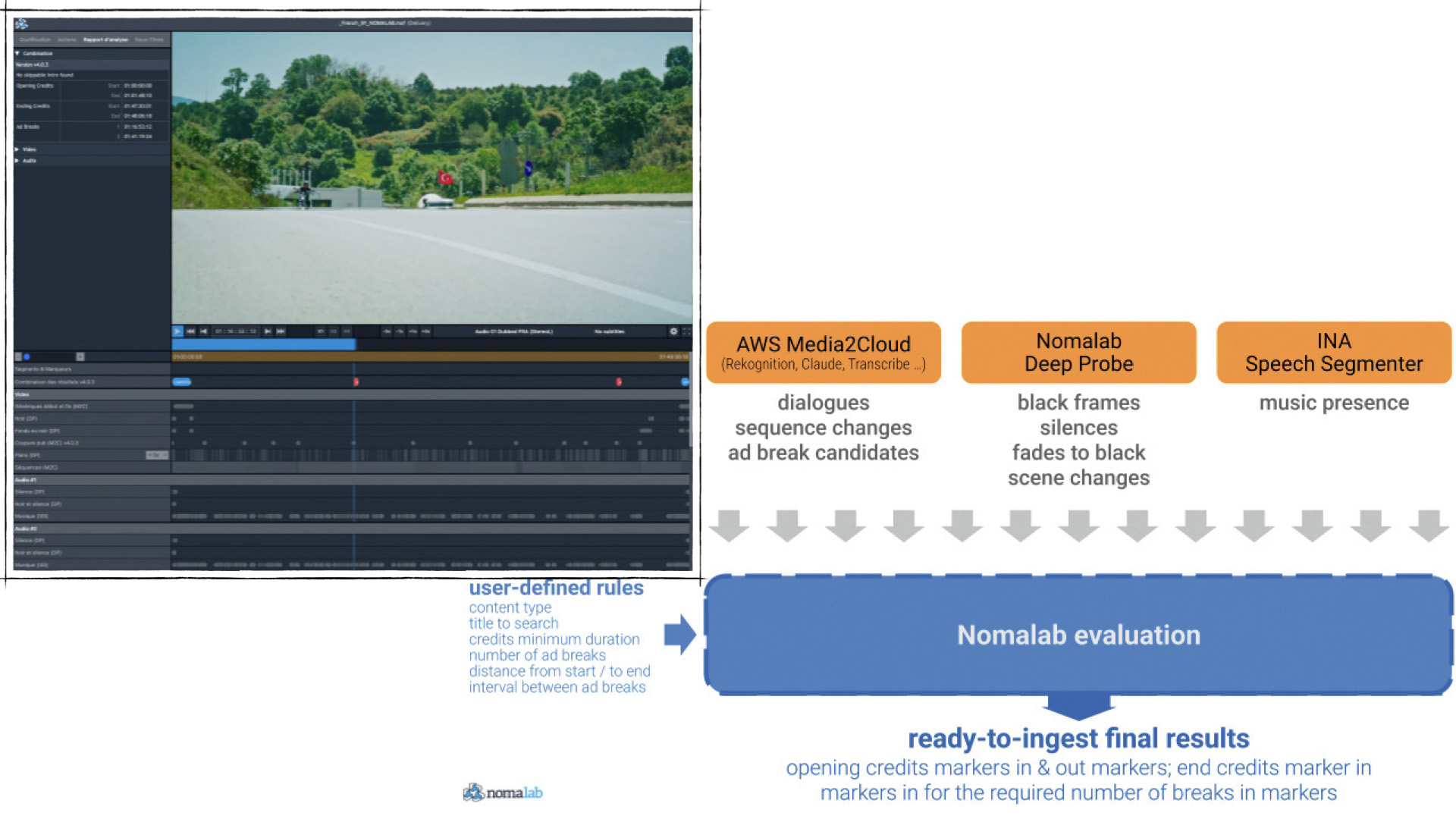Expand the Video report section
Viewport: 1456px width, 819px height.
click(x=17, y=149)
